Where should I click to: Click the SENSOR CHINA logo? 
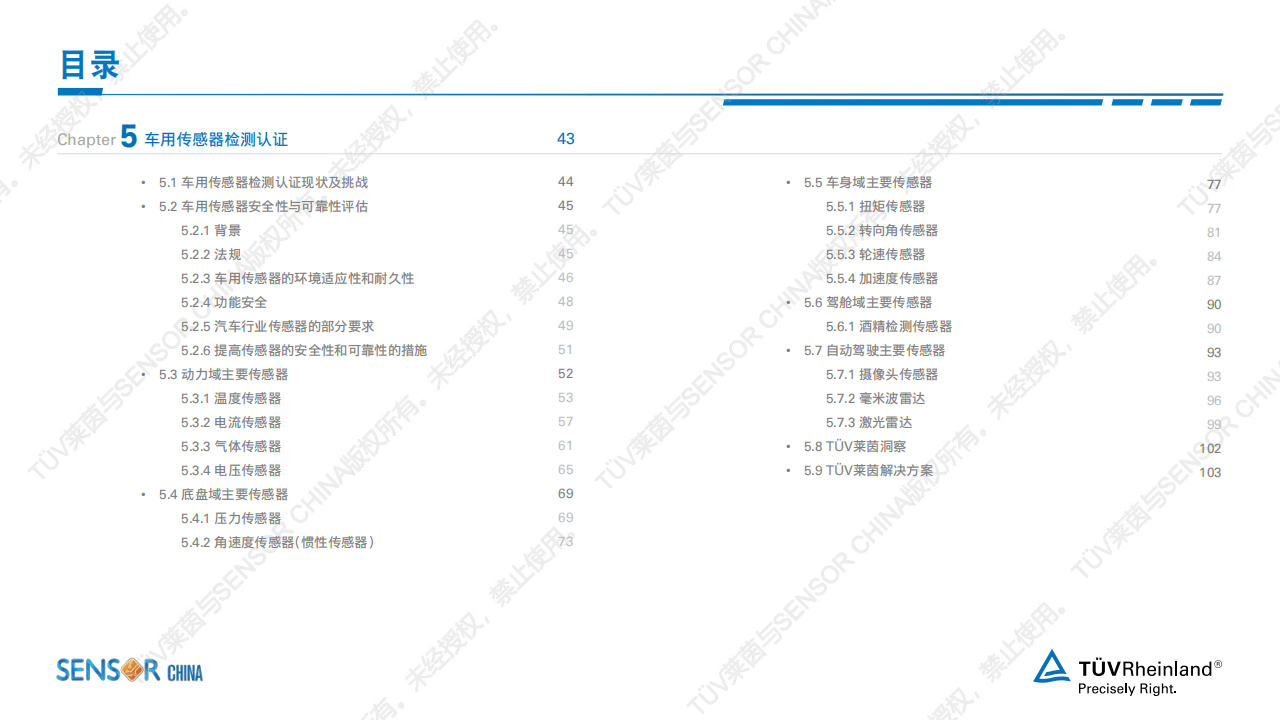tap(129, 670)
